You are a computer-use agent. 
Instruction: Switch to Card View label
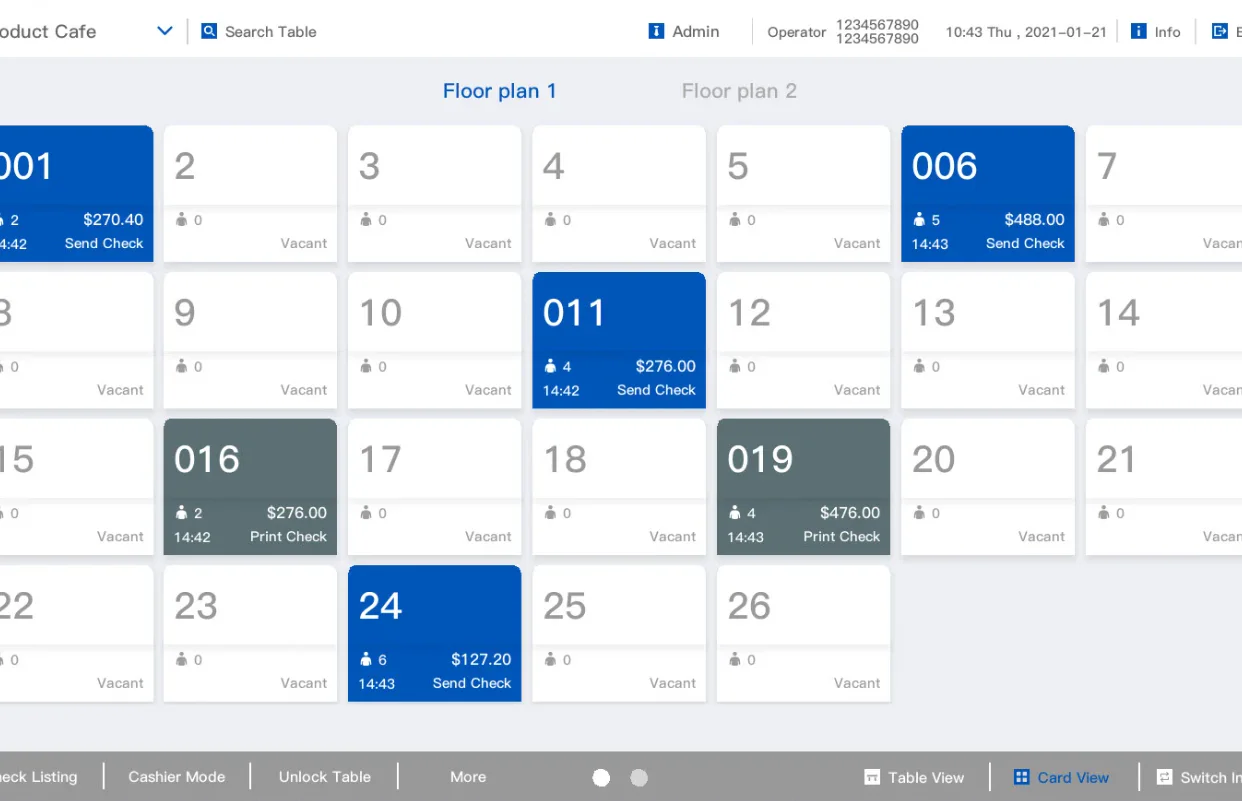(1073, 777)
